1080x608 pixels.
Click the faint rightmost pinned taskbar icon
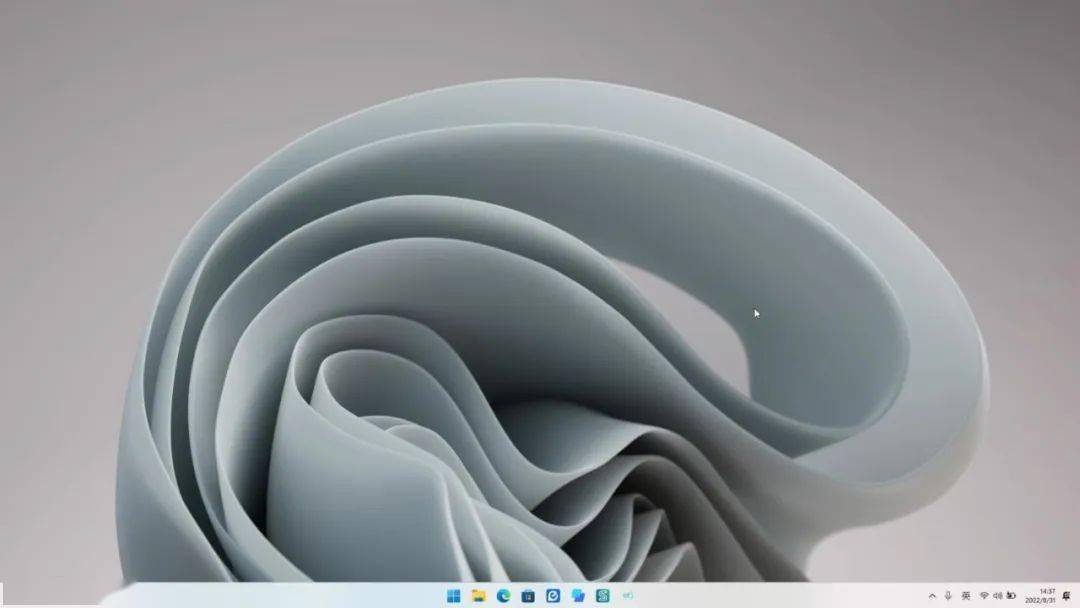coord(627,594)
